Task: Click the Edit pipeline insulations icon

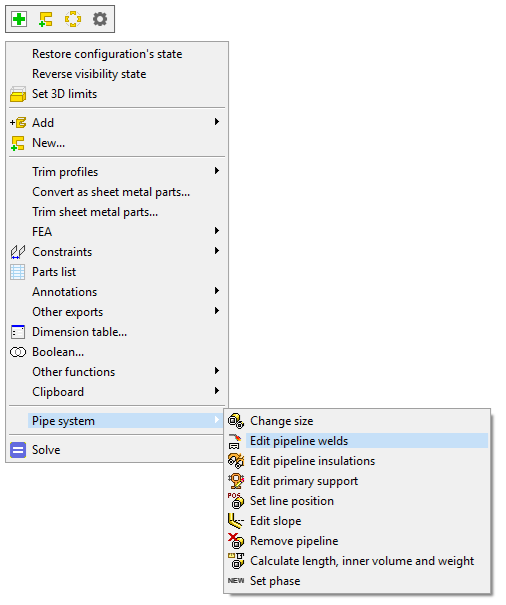Action: [236, 461]
